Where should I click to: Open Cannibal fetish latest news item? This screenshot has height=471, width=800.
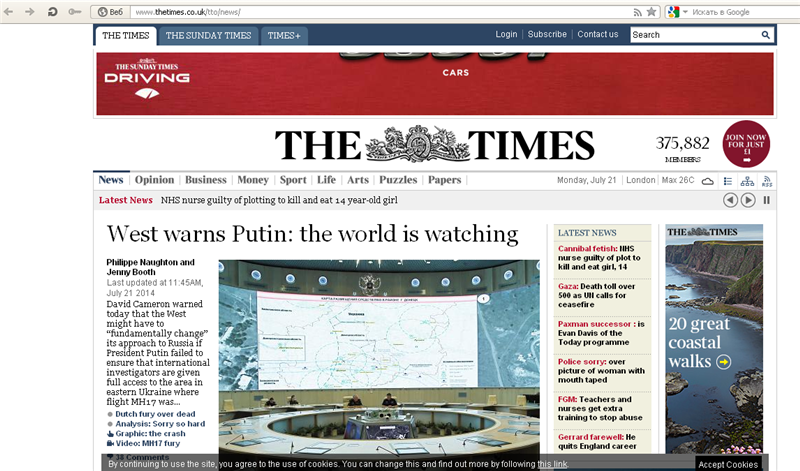coord(599,258)
